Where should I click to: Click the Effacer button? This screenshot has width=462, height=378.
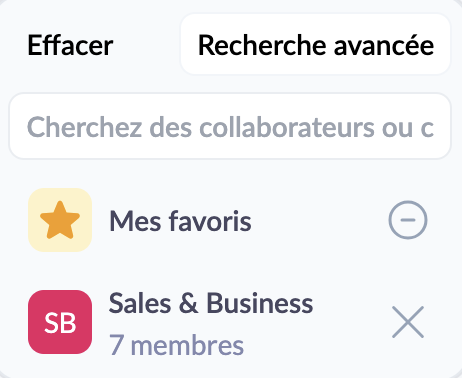pos(70,45)
